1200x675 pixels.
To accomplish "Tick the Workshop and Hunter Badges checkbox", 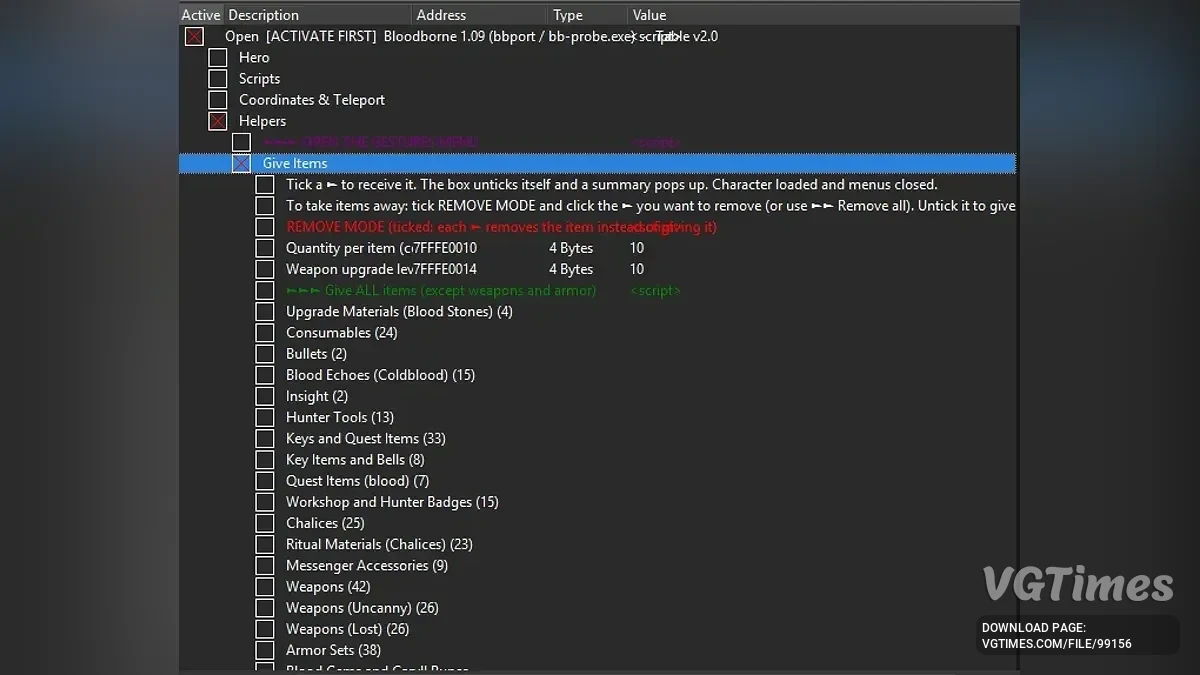I will [x=264, y=502].
